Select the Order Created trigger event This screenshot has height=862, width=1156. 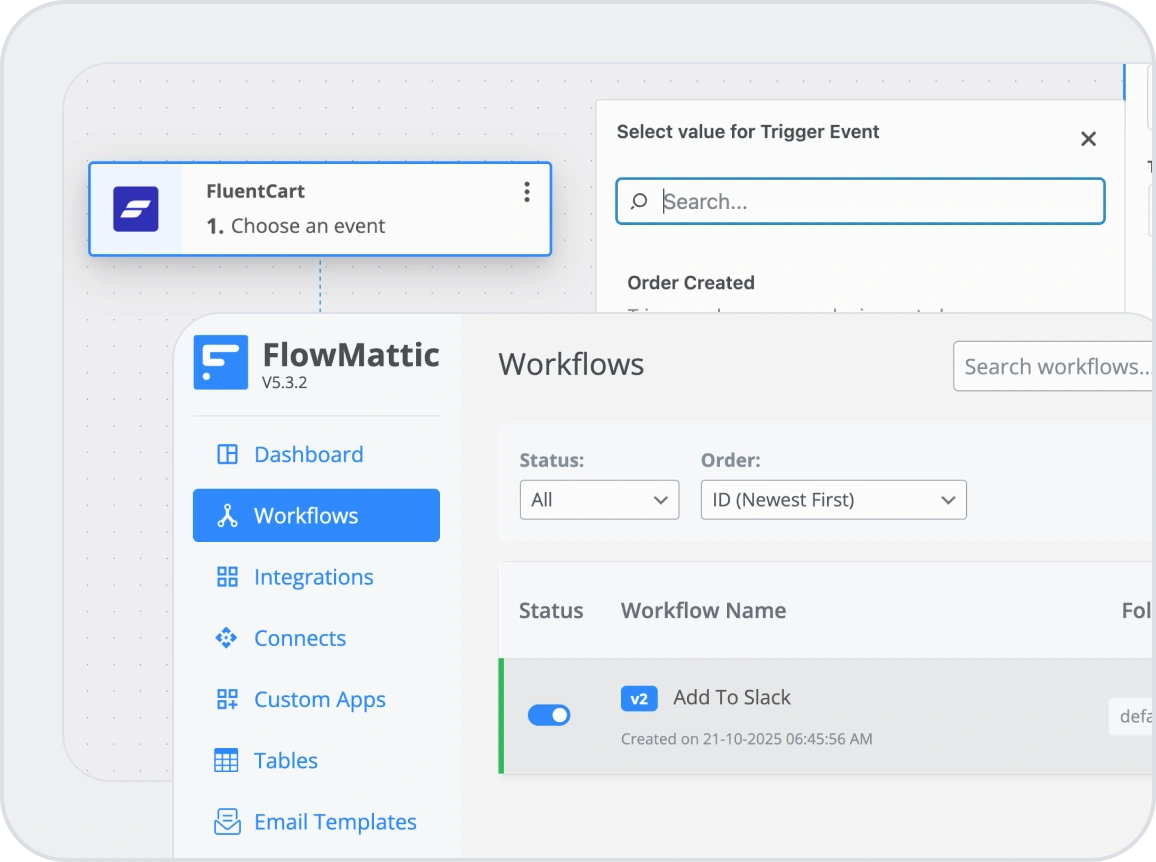click(691, 283)
